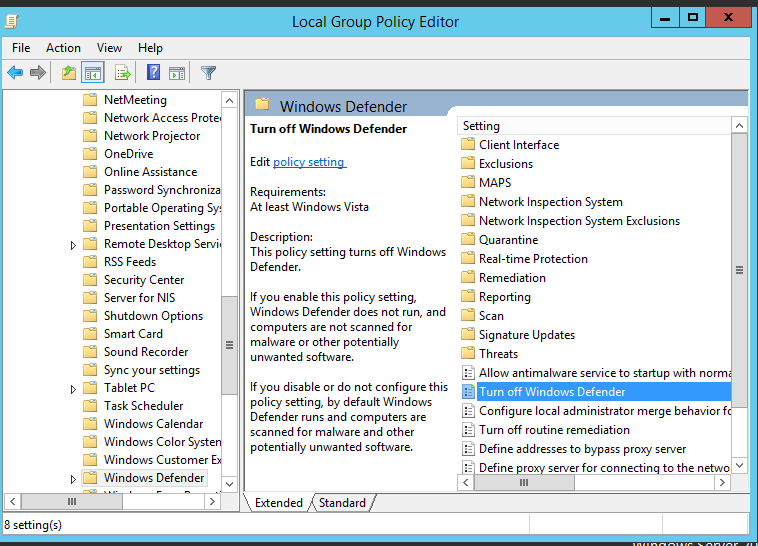Select RSS Feeds in the tree
The width and height of the screenshot is (758, 546).
pos(130,262)
